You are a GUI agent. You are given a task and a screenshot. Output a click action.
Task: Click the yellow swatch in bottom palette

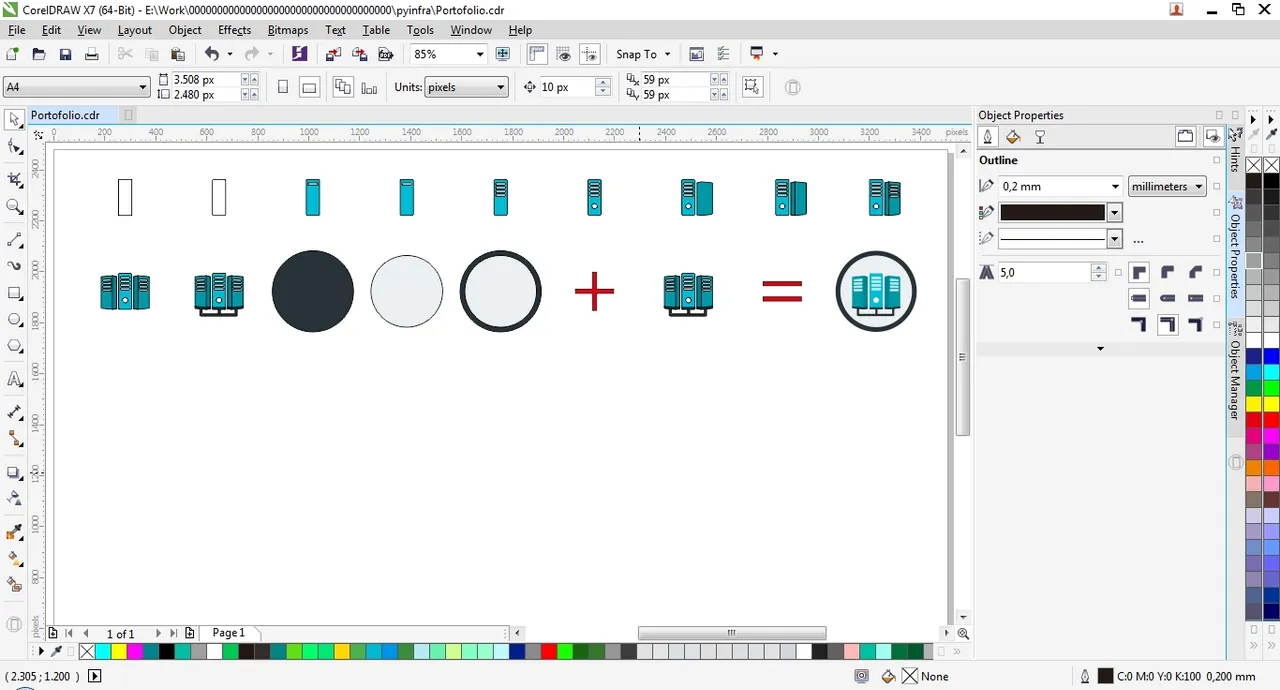[x=119, y=652]
